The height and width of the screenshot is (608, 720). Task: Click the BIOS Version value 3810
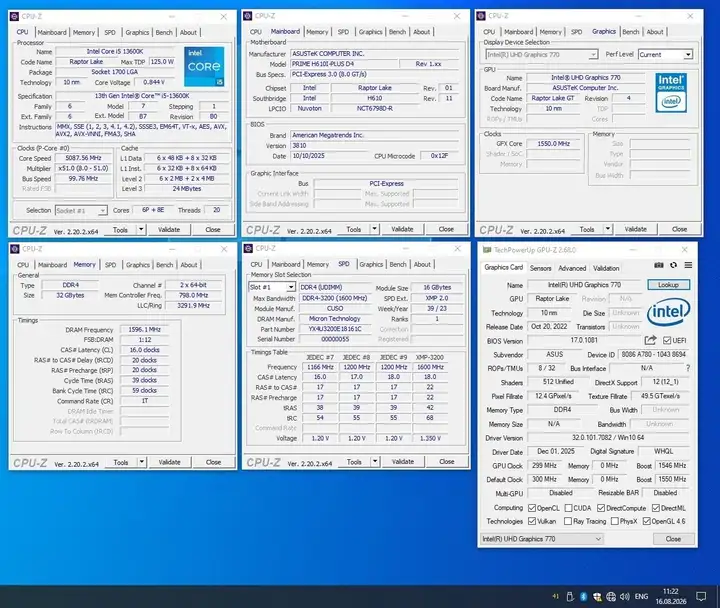tap(375, 146)
